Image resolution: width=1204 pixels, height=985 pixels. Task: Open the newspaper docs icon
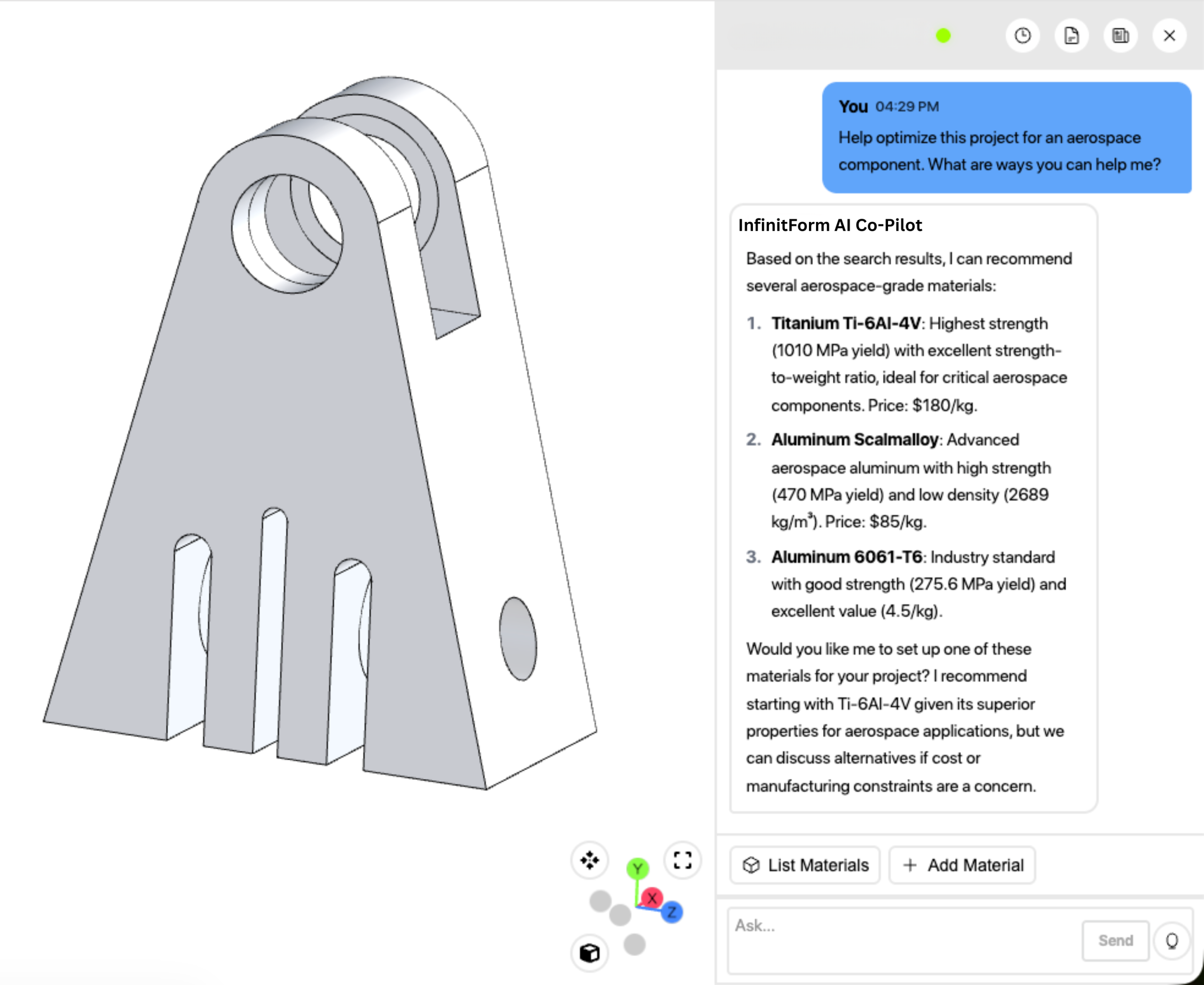tap(1120, 36)
